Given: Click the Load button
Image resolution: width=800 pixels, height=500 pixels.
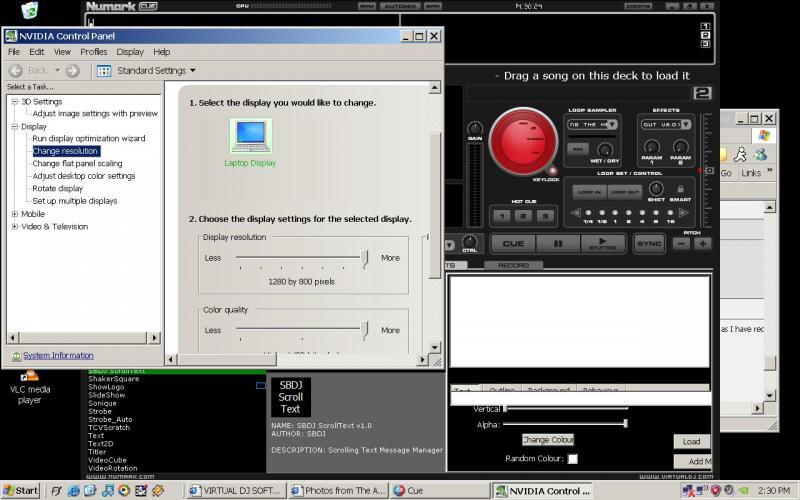Looking at the screenshot, I should (x=691, y=442).
